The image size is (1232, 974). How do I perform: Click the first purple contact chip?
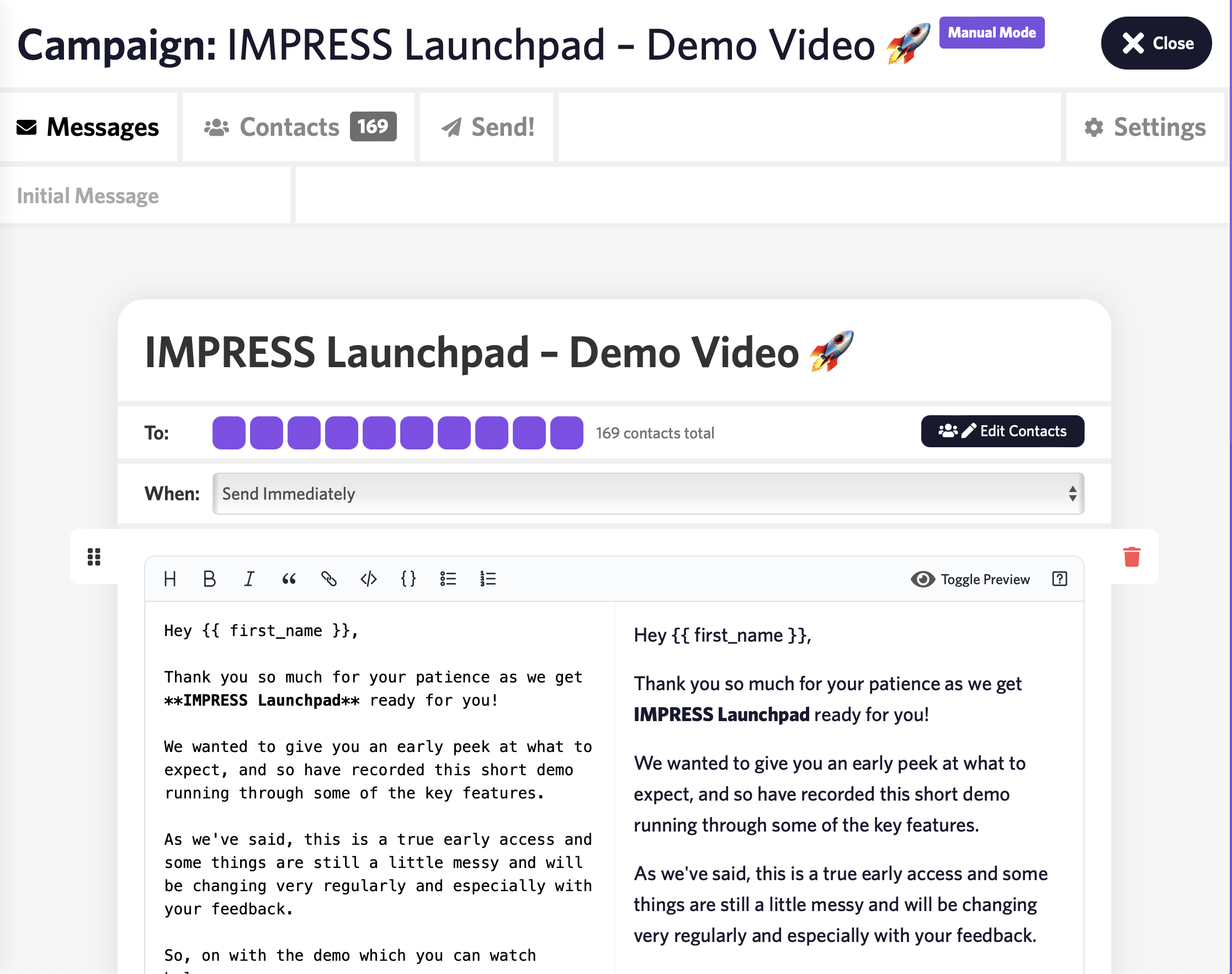[229, 433]
